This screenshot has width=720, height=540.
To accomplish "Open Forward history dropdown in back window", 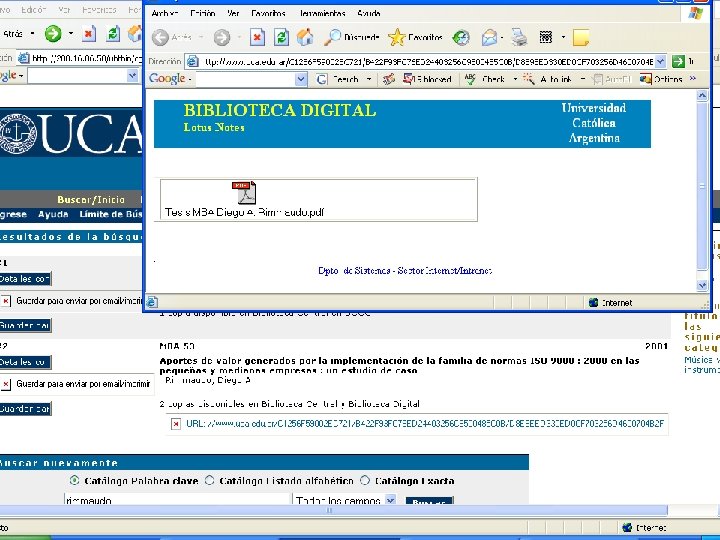I will point(71,33).
